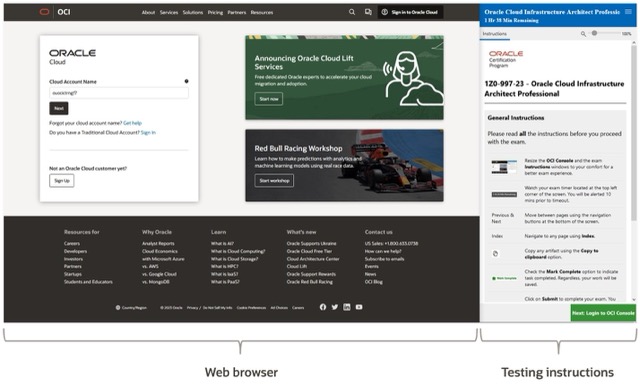Click Sign in to Oracle Cloud
The height and width of the screenshot is (387, 640).
point(410,12)
